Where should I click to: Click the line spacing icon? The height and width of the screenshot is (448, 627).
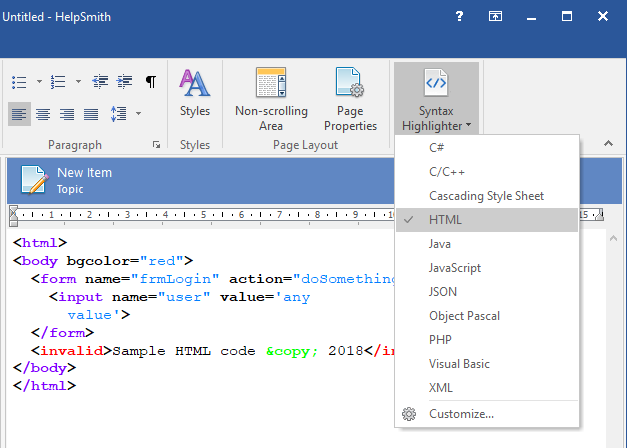point(119,114)
